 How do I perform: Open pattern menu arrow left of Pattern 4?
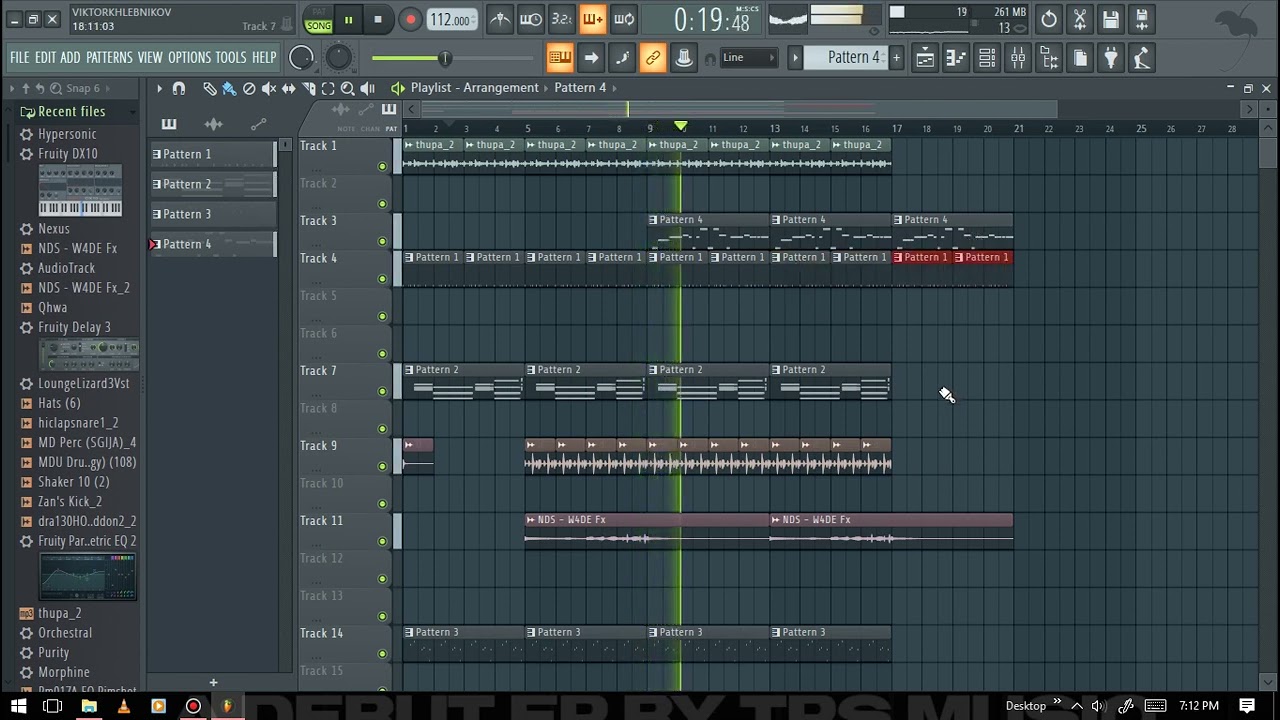tap(795, 58)
